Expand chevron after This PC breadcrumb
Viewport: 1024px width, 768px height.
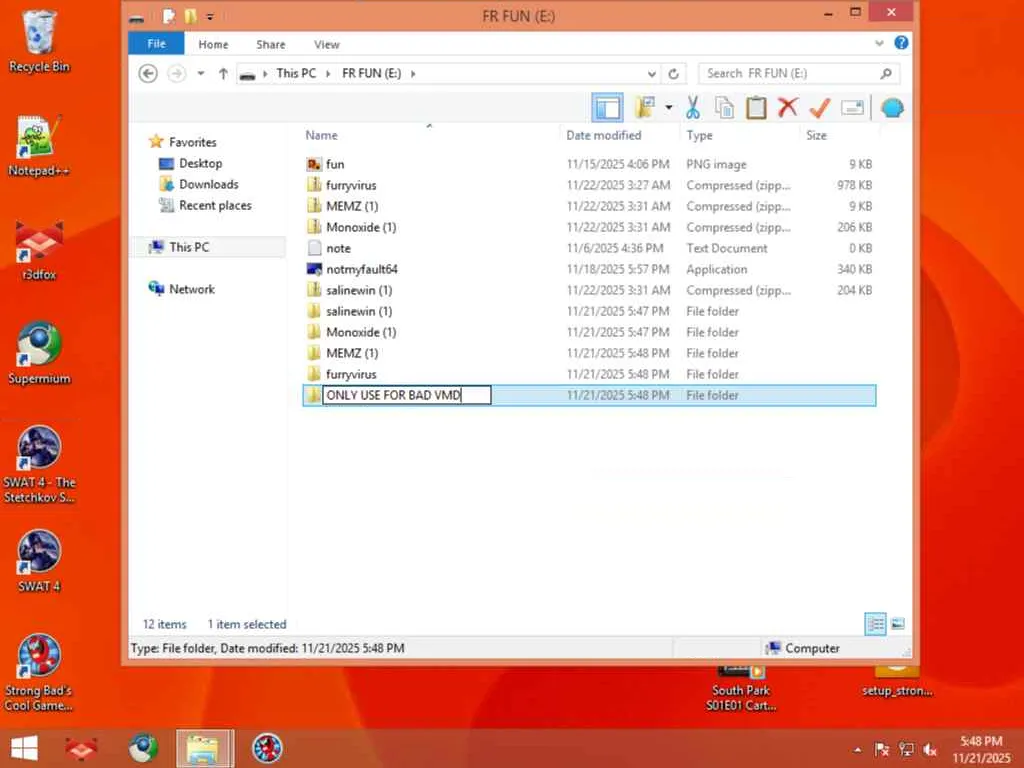tap(328, 74)
